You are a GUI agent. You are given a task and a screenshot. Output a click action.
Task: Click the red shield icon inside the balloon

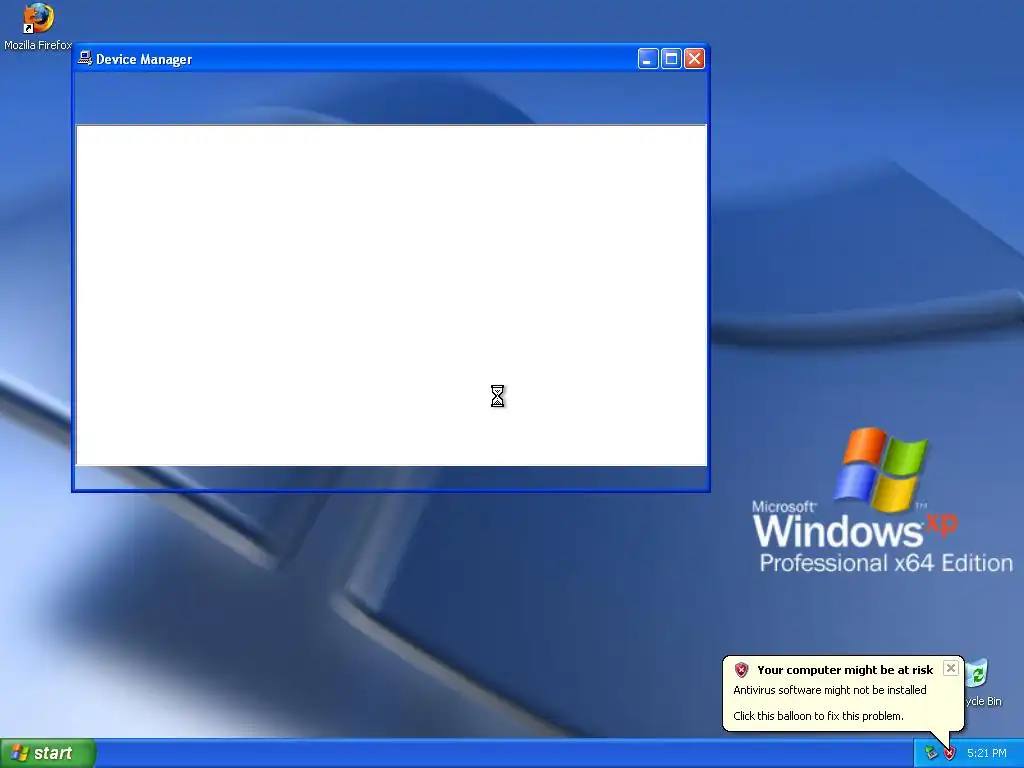coord(741,670)
